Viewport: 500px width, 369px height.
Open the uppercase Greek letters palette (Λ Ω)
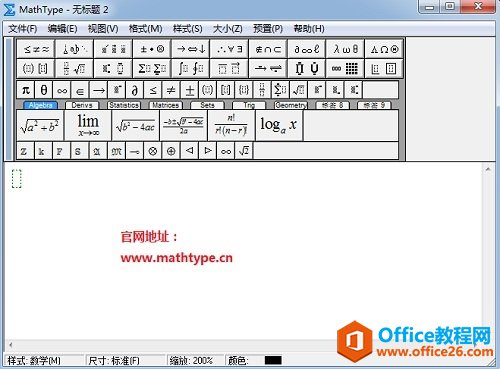tap(384, 49)
